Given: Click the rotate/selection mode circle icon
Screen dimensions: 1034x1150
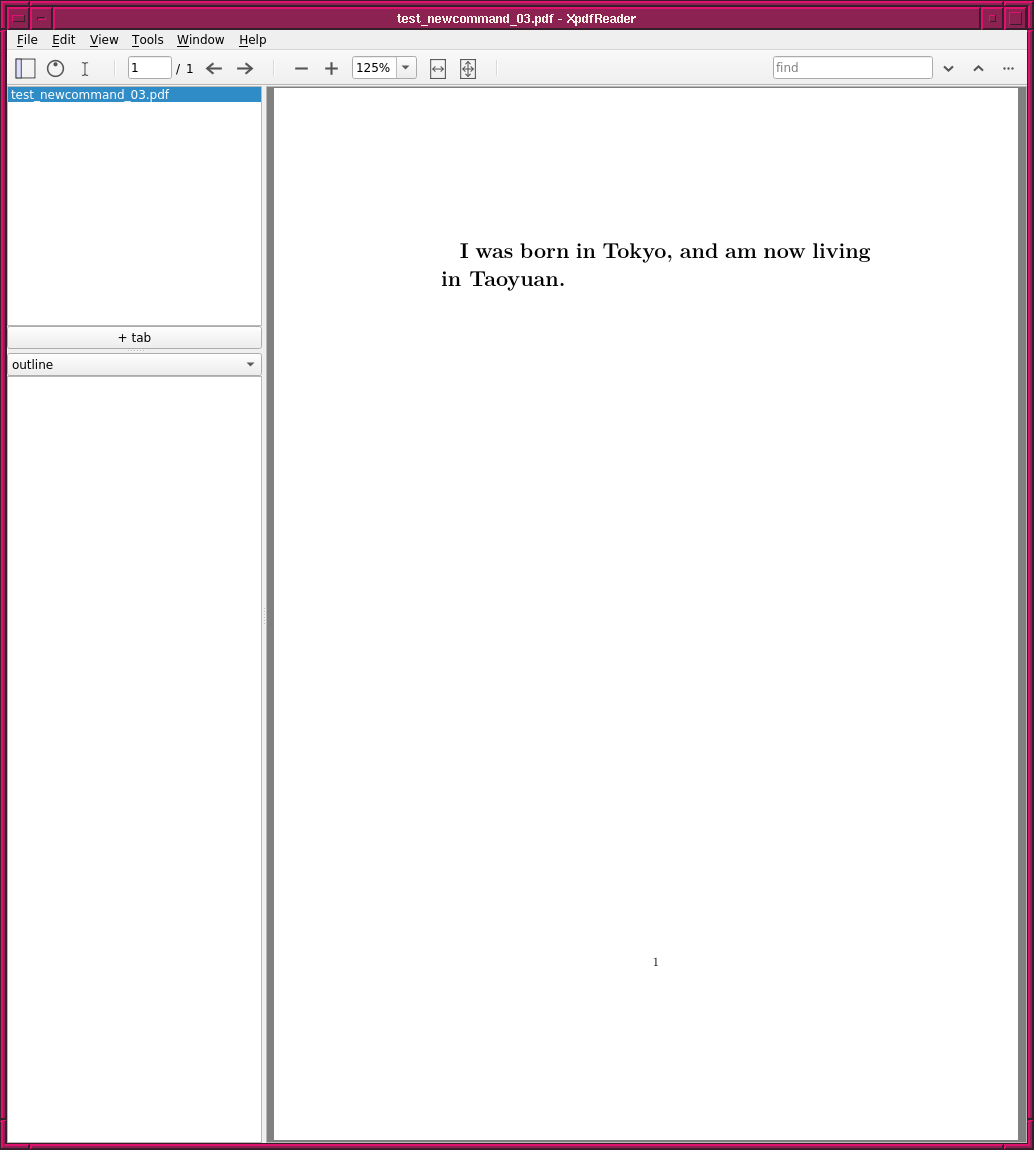Looking at the screenshot, I should coord(56,68).
